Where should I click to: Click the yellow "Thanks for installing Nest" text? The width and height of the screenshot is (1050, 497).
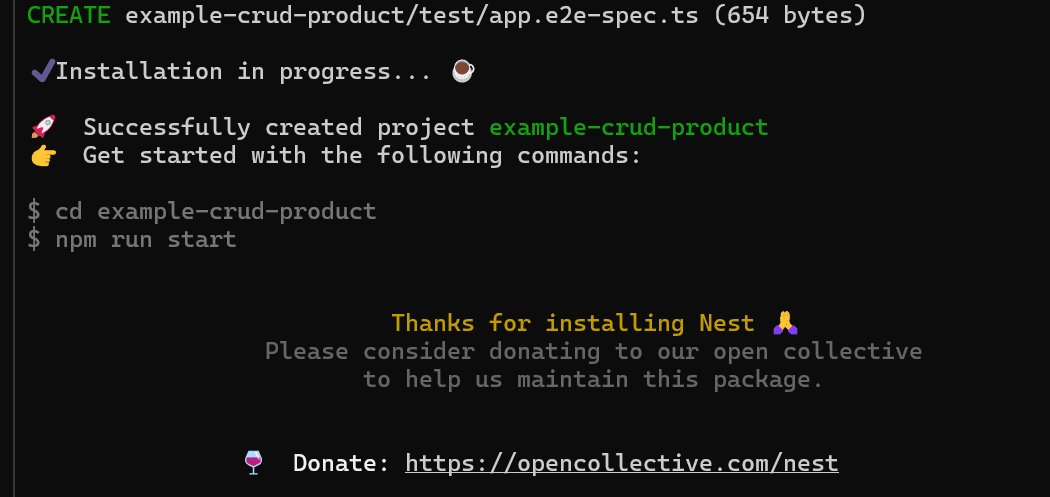572,323
